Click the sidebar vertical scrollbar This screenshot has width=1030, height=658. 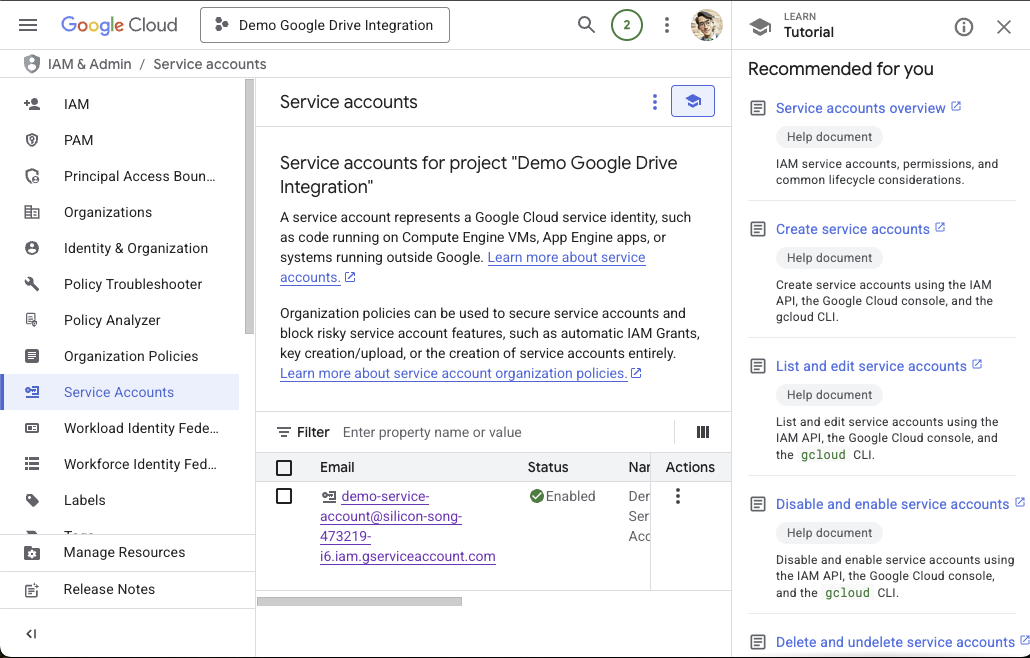249,207
